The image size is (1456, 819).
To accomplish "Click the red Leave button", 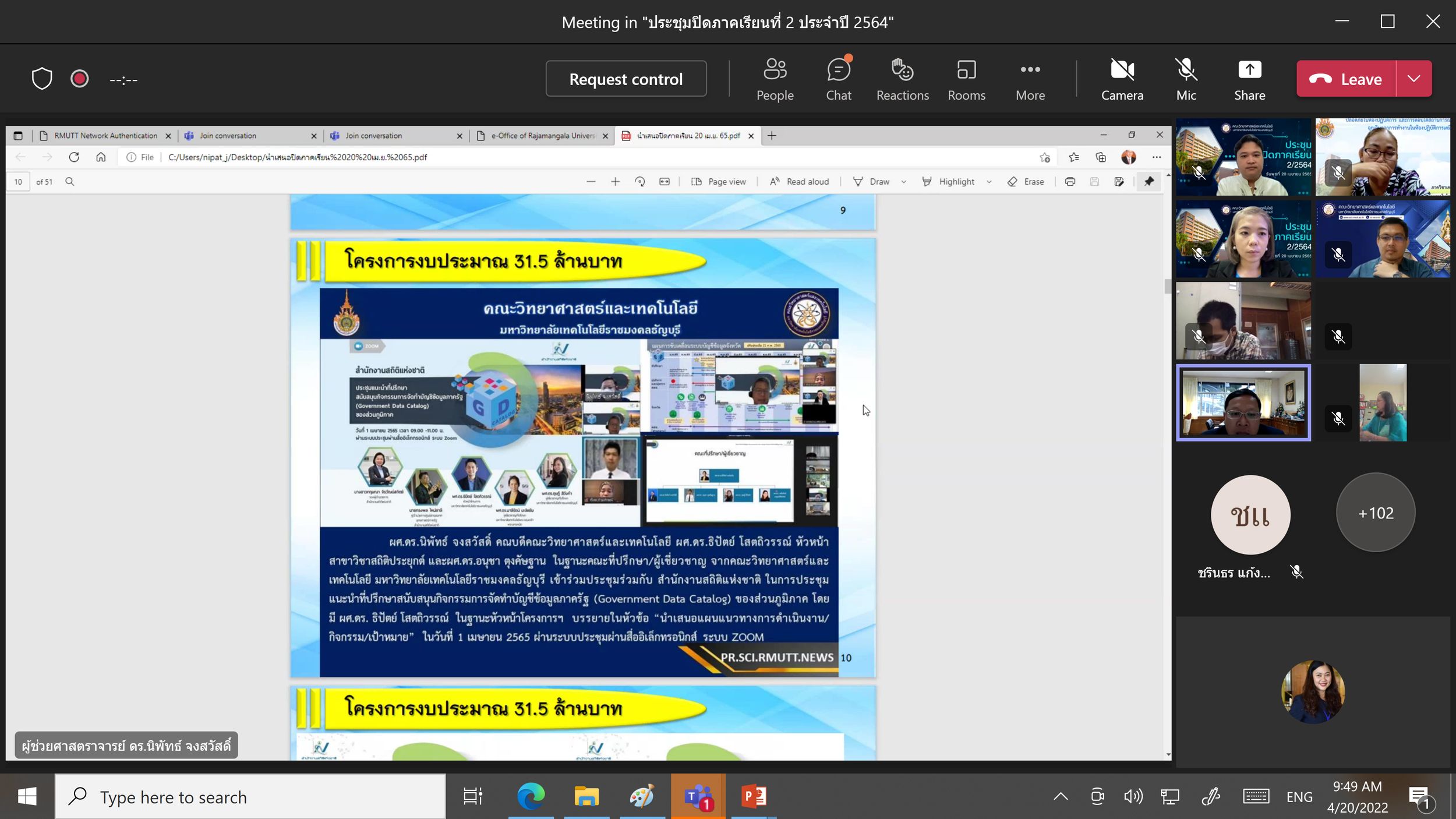I will click(1346, 79).
